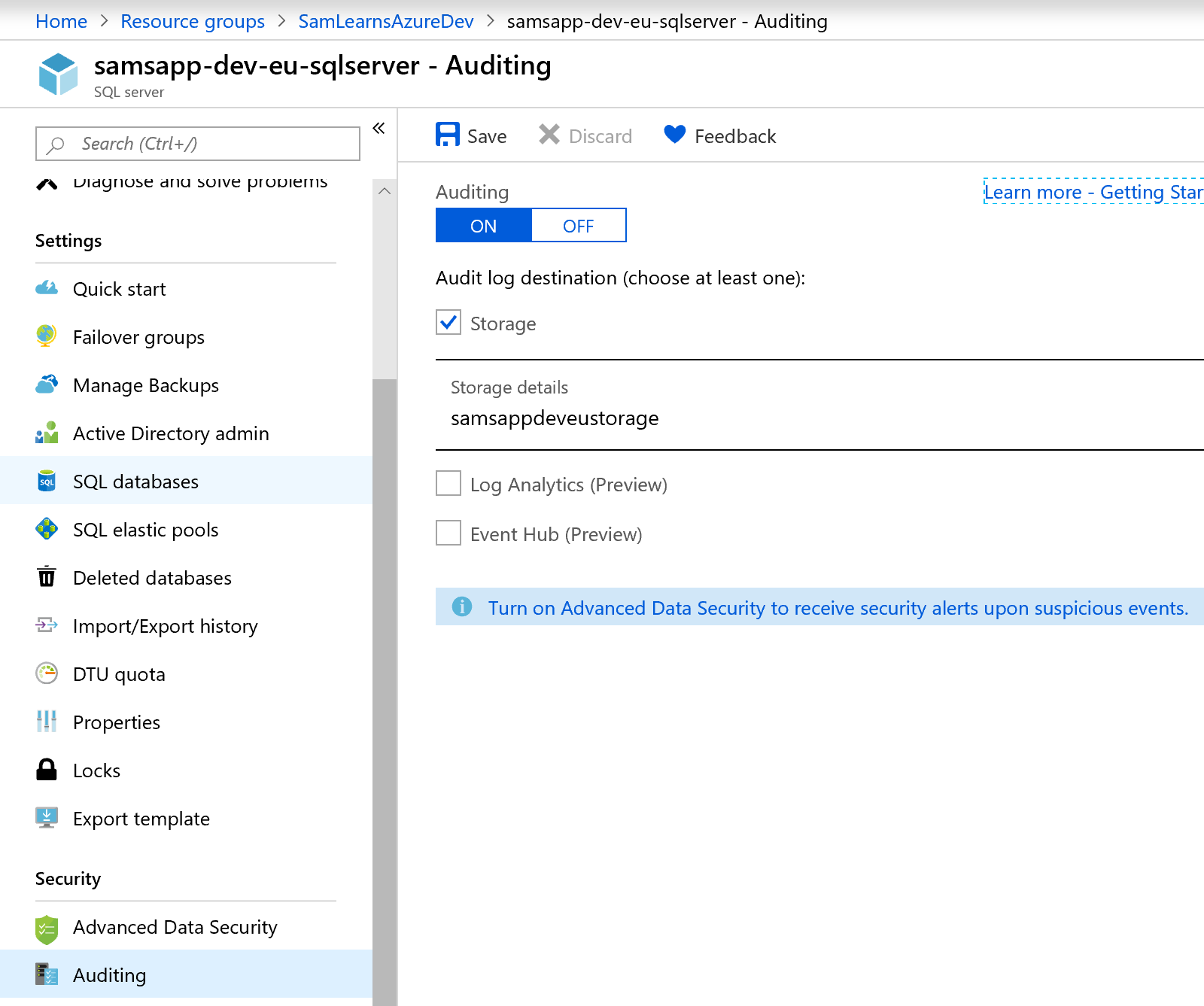1204x1006 pixels.
Task: Open Storage details samsappdeveustorage
Action: click(555, 418)
